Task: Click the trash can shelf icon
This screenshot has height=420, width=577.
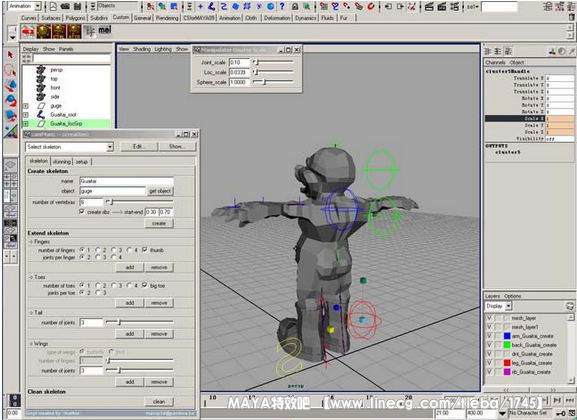Action: click(x=571, y=17)
